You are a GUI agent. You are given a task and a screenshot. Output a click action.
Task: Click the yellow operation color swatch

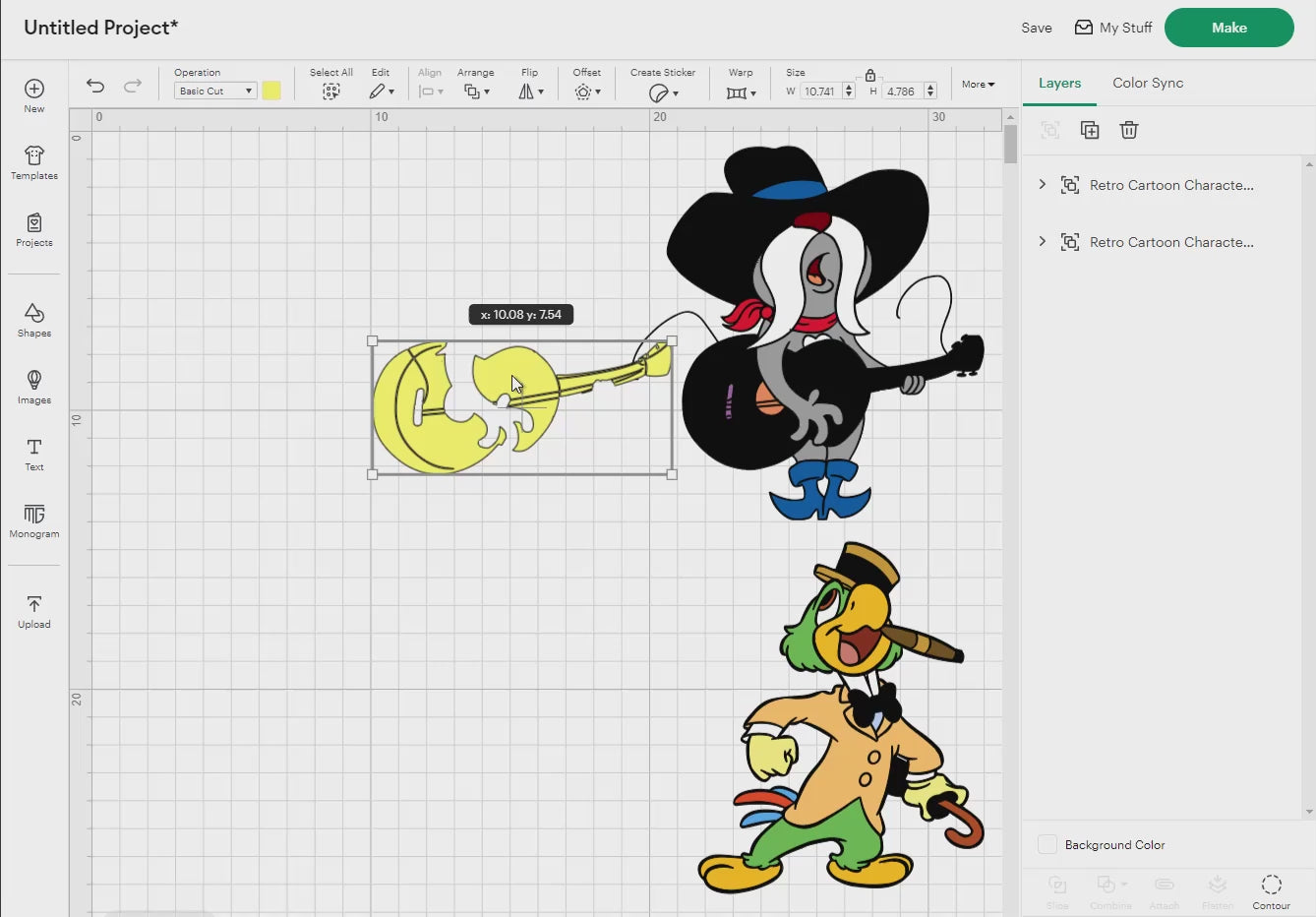tap(271, 91)
